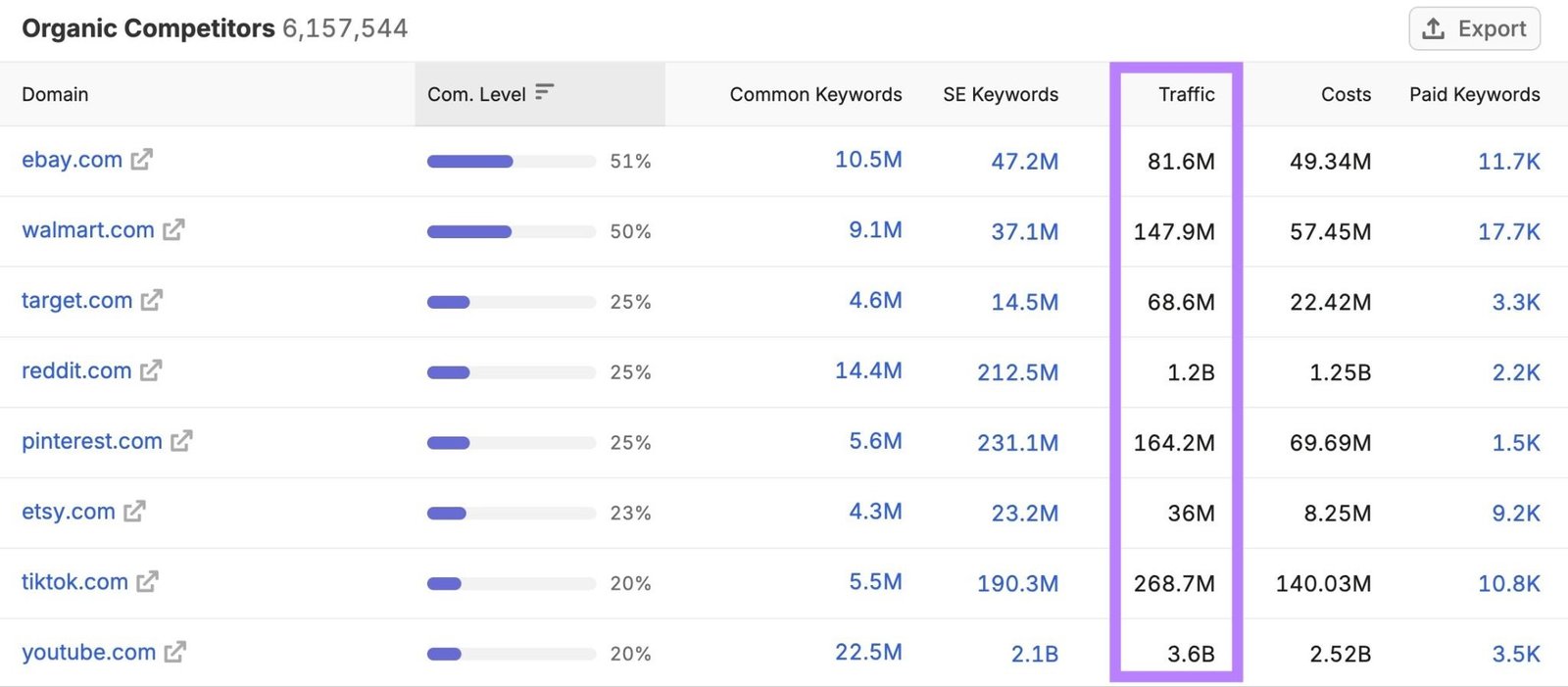Select walmart.com traffic value 147.9M

[x=1174, y=232]
